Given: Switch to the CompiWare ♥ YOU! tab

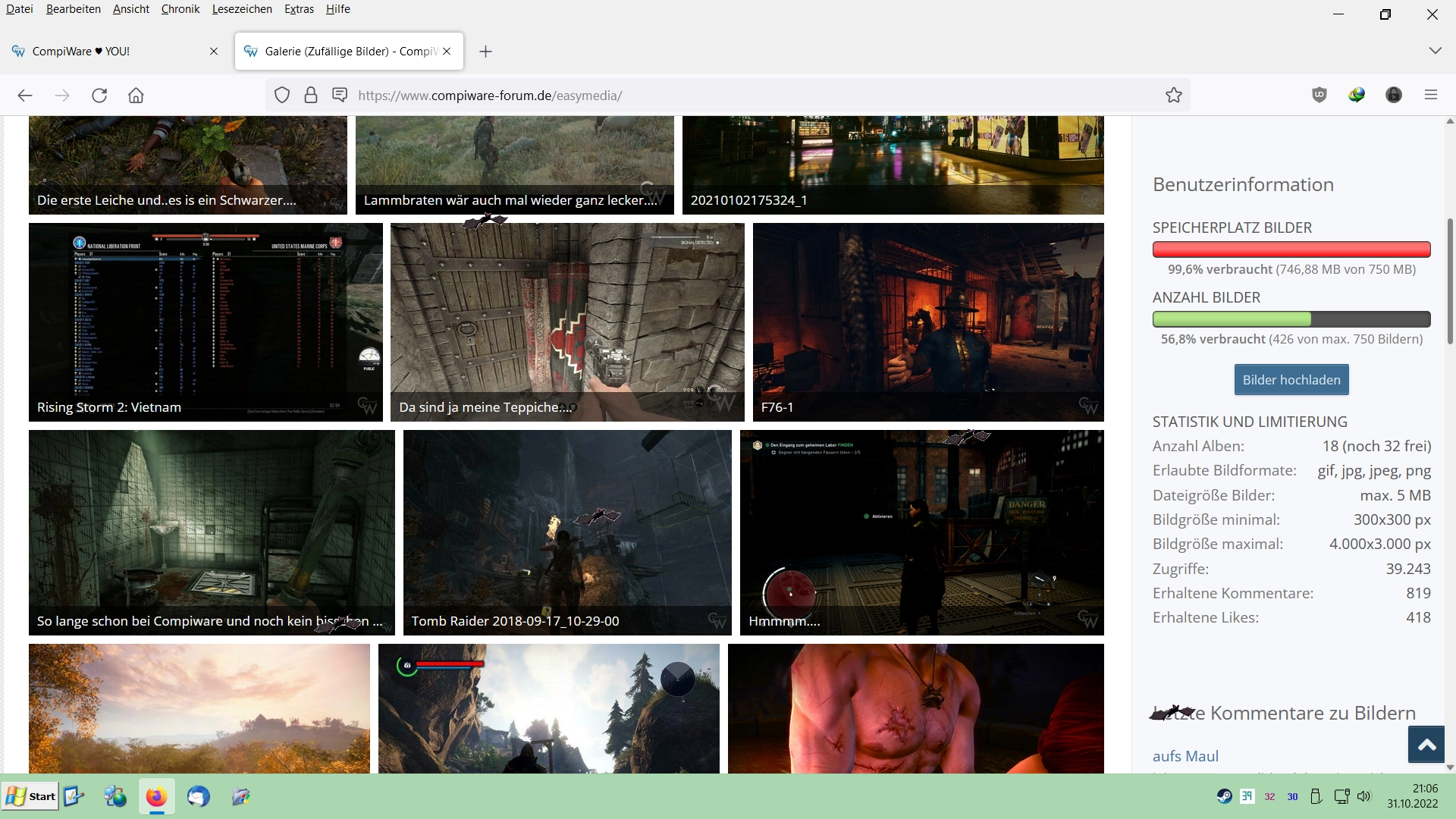Looking at the screenshot, I should pyautogui.click(x=115, y=52).
